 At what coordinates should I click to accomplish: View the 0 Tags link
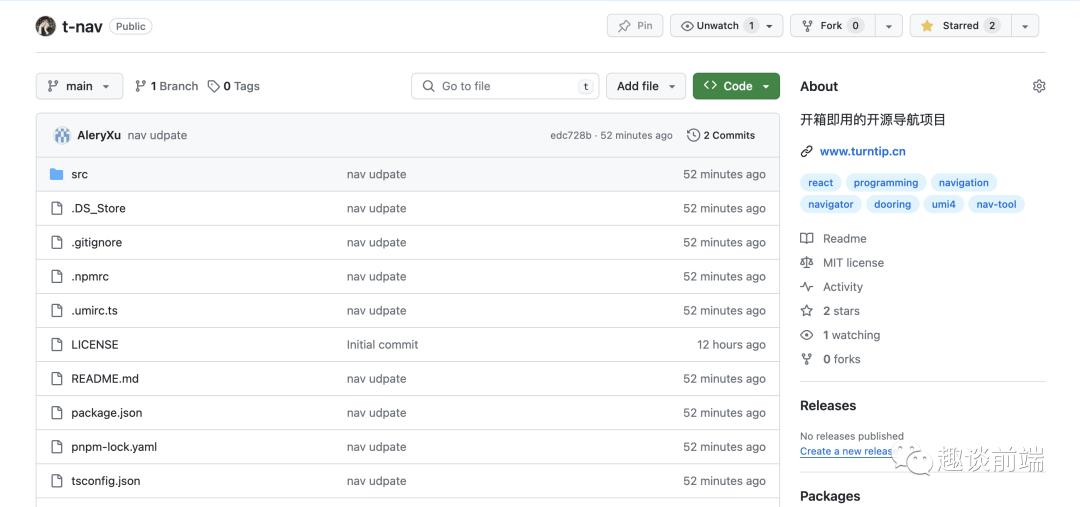click(233, 86)
